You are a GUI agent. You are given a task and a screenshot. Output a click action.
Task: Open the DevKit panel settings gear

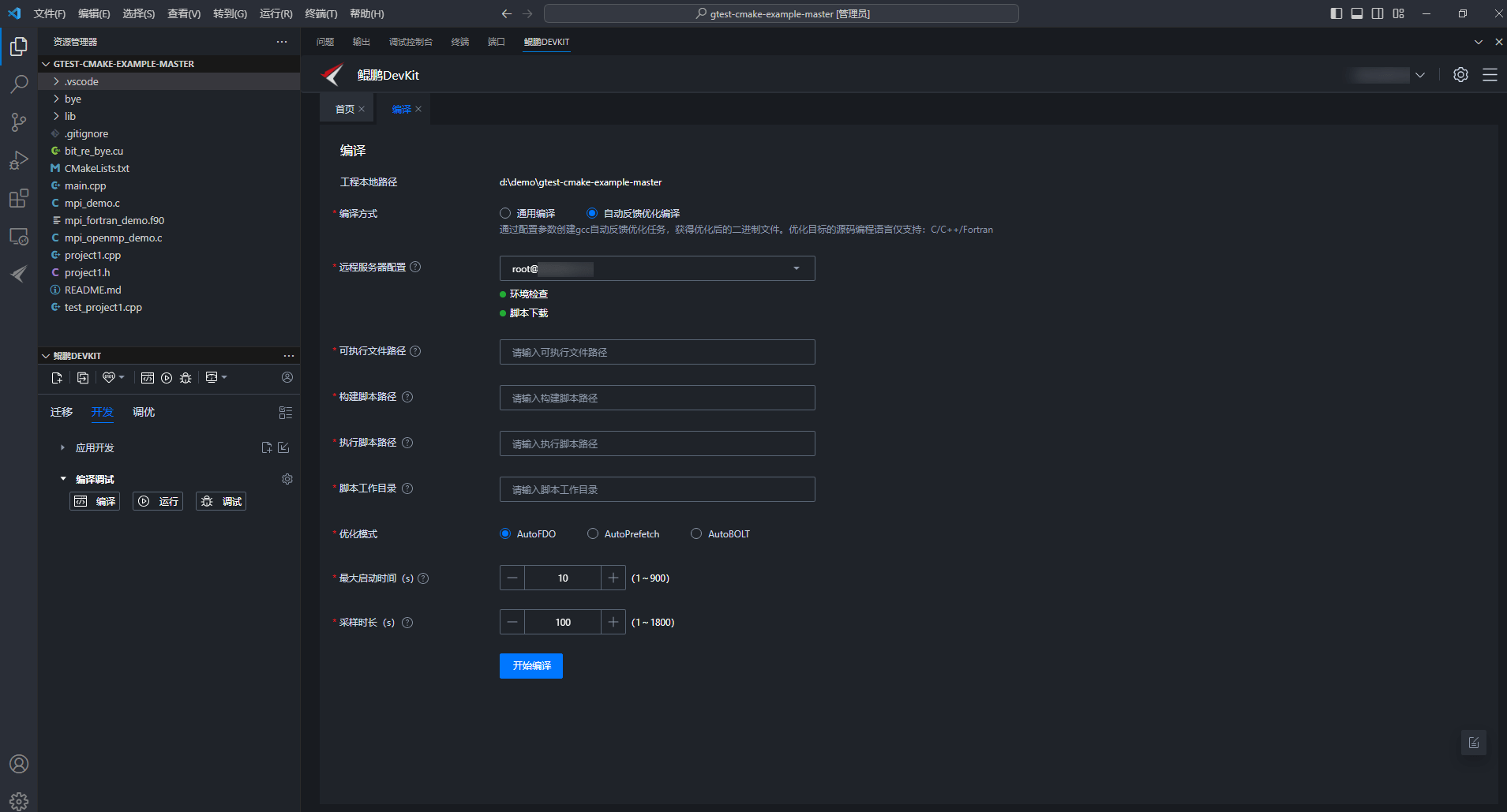(x=1461, y=75)
